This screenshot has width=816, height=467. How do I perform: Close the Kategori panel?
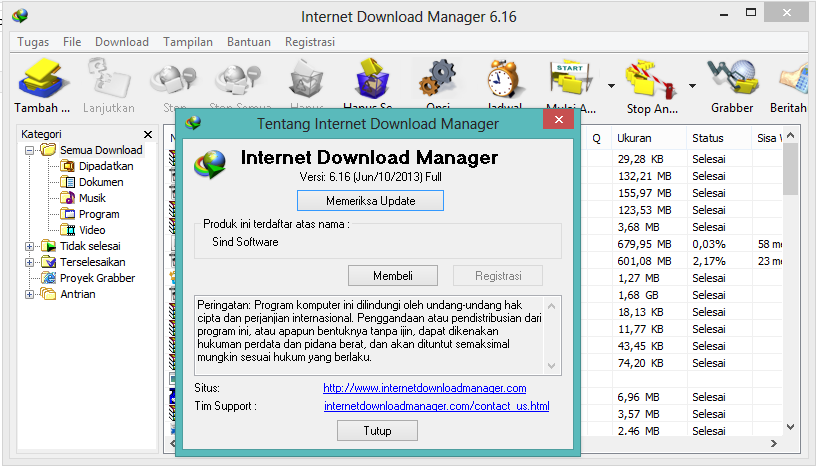(x=148, y=134)
